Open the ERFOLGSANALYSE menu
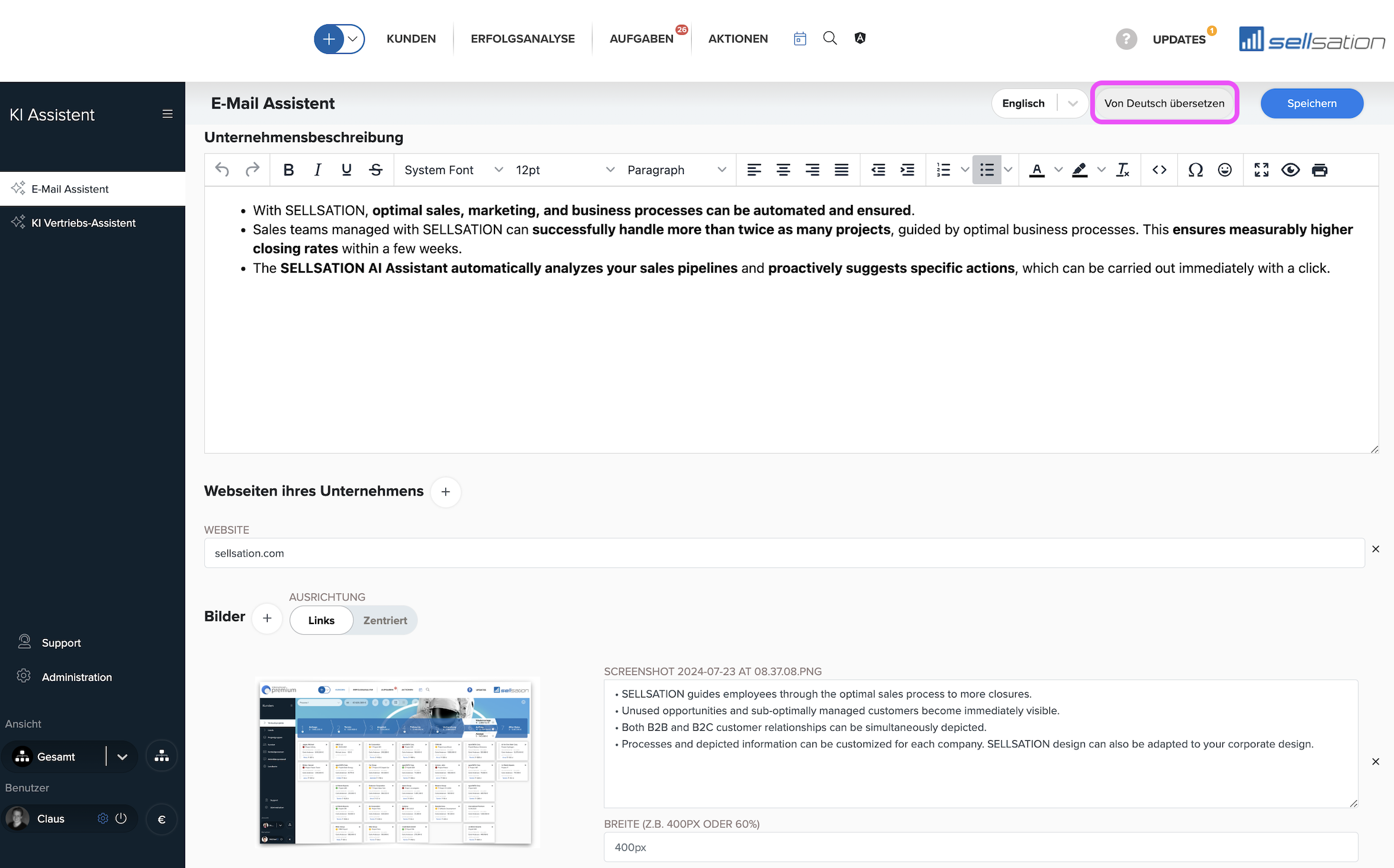This screenshot has height=868, width=1394. (522, 38)
